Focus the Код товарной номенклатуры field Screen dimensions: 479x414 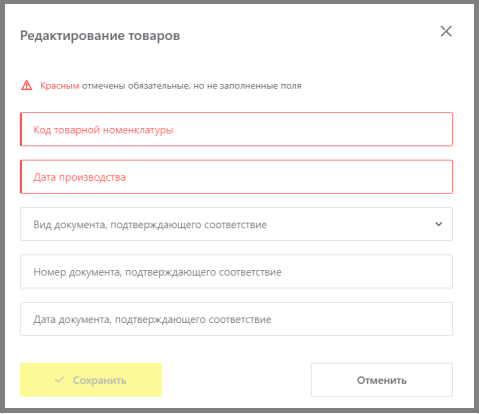point(236,129)
